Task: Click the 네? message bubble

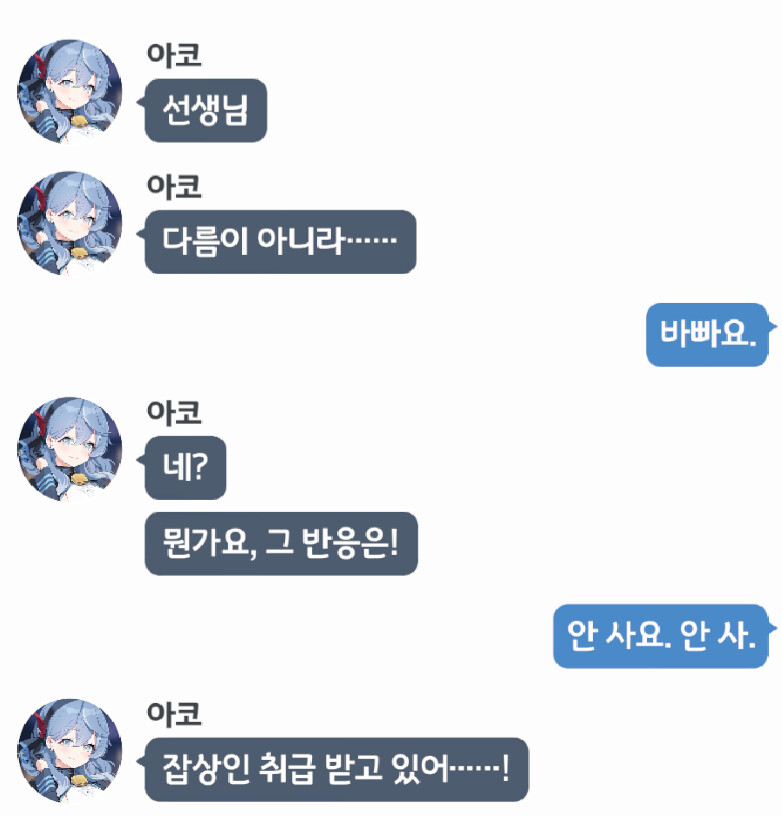Action: point(185,468)
